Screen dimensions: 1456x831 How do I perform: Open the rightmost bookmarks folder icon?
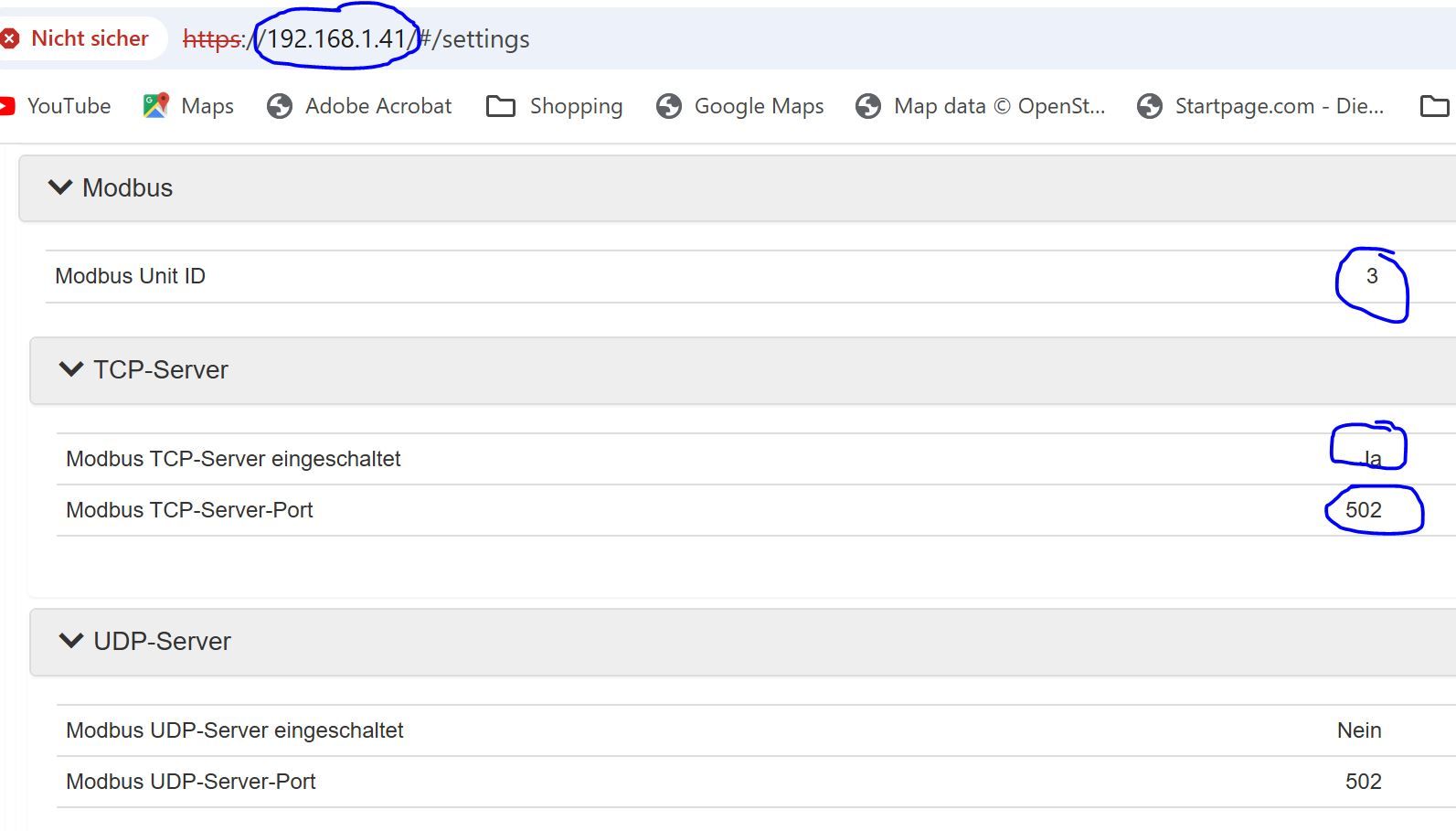(1434, 106)
